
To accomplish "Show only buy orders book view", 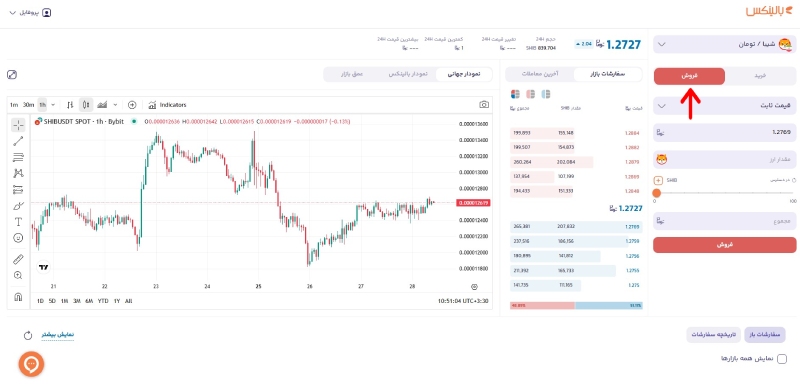I will point(546,94).
